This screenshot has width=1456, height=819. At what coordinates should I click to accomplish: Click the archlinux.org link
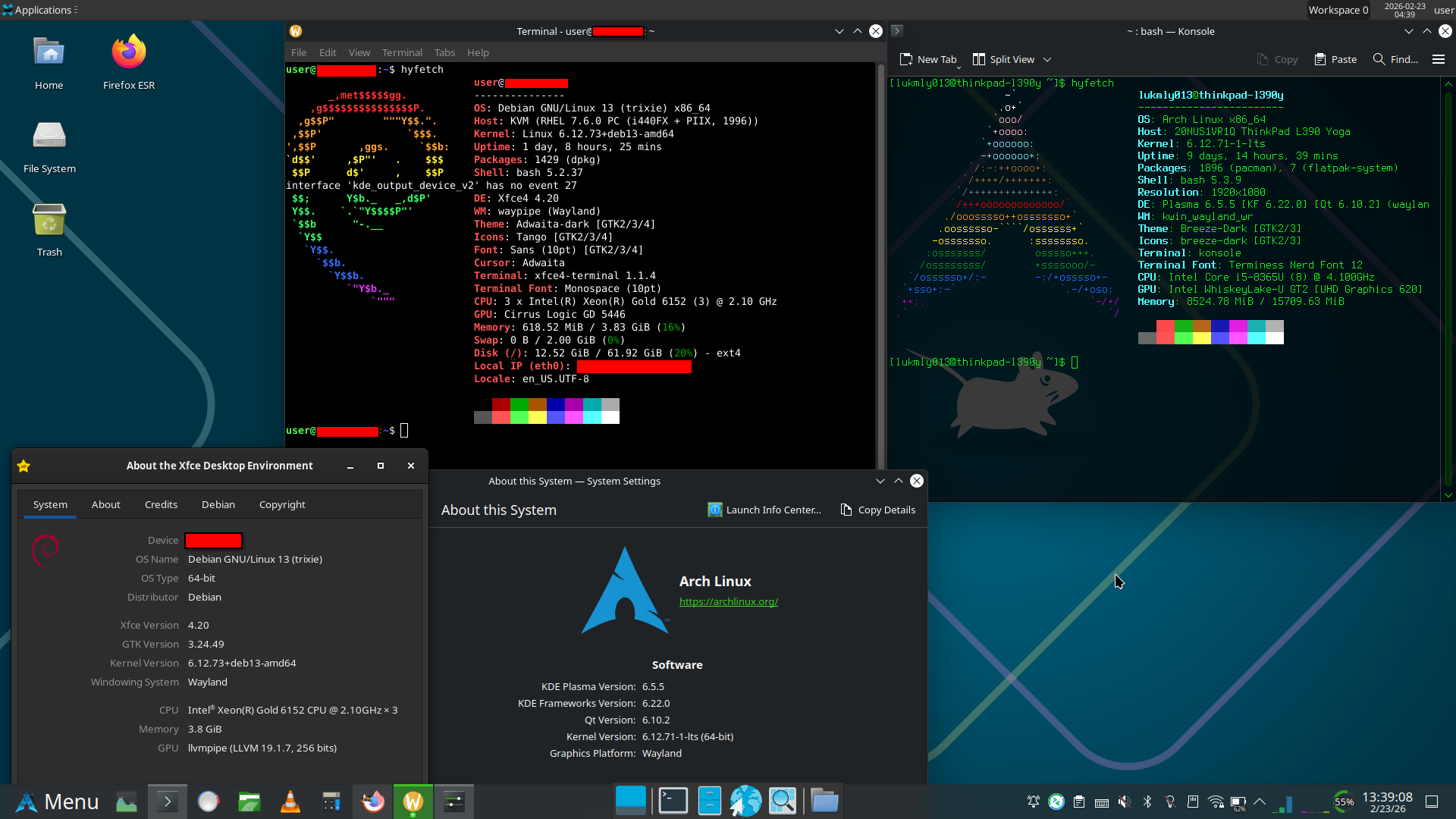click(x=728, y=601)
